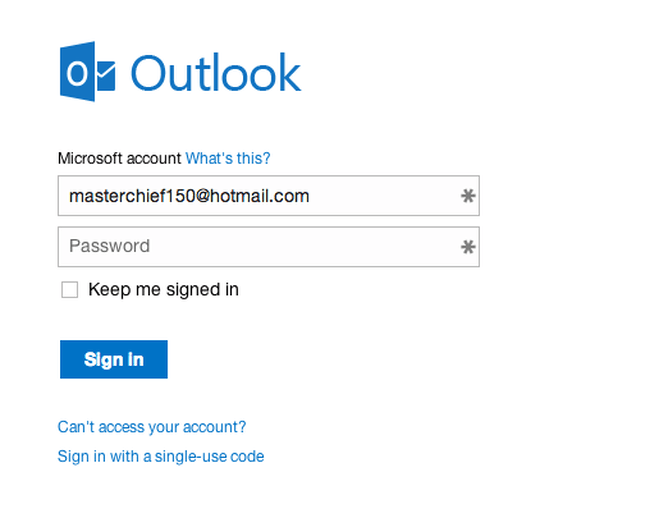668x518 pixels.
Task: Click the blue Outlook wordmark
Action: 216,72
